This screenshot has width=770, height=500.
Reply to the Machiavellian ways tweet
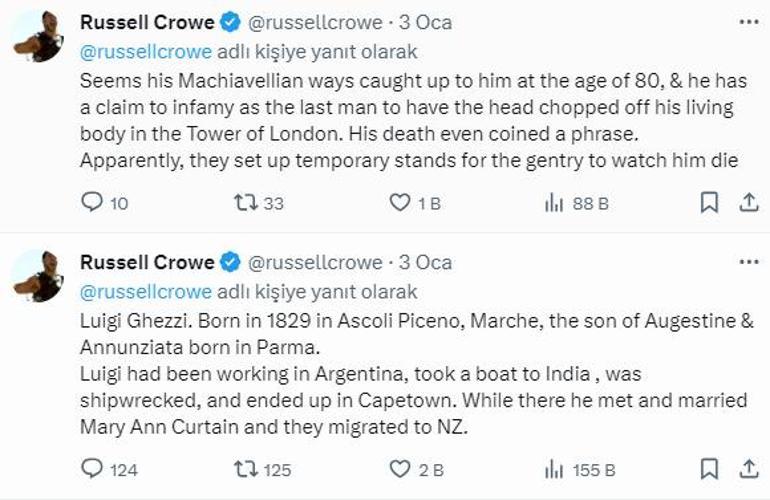91,203
